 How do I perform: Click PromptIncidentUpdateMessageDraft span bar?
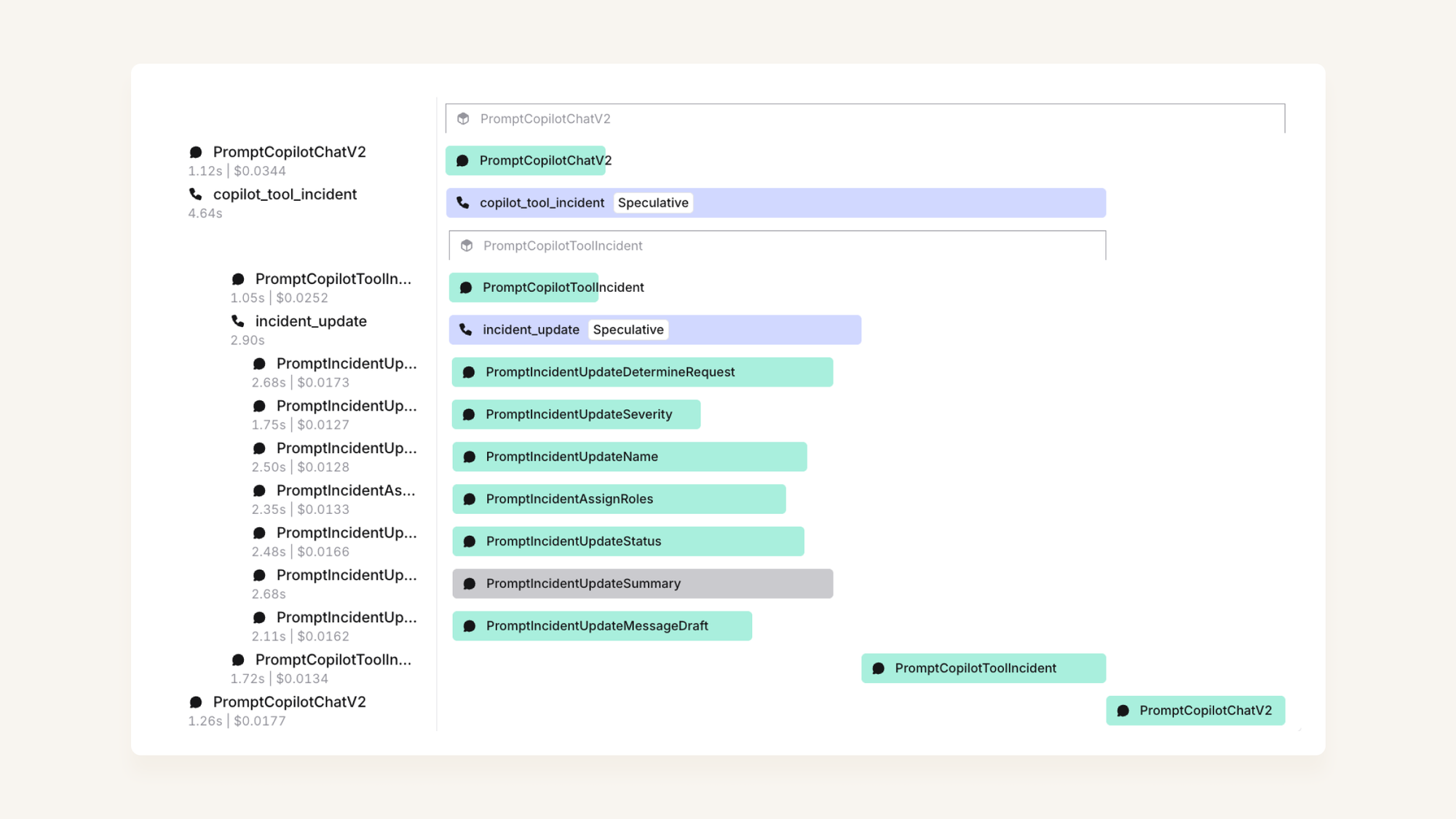(x=601, y=626)
